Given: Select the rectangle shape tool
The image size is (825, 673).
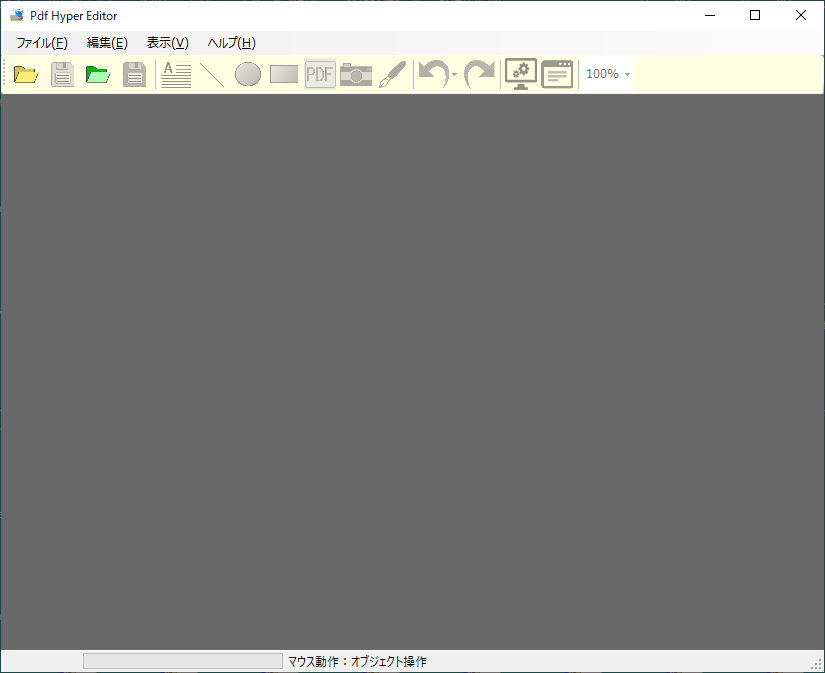Looking at the screenshot, I should tap(284, 74).
